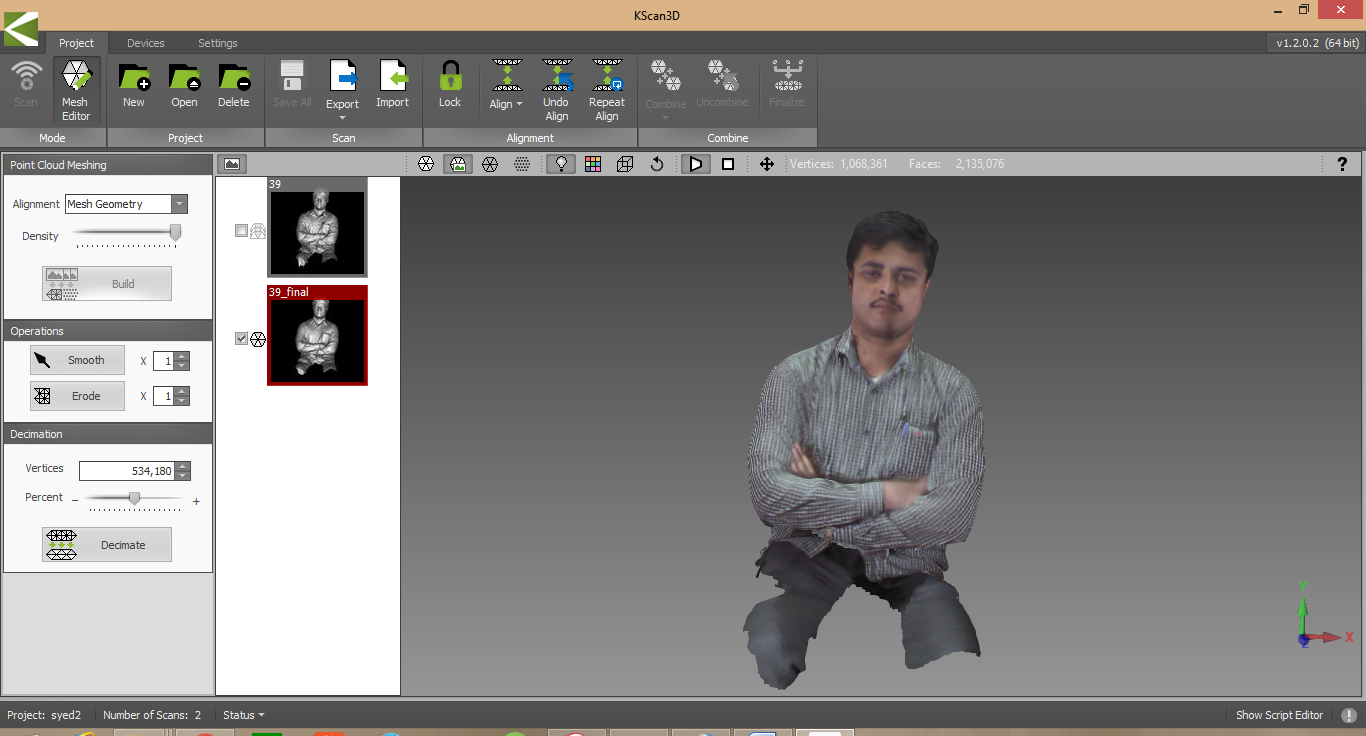Switch to the Devices tab
This screenshot has width=1366, height=736.
(145, 43)
